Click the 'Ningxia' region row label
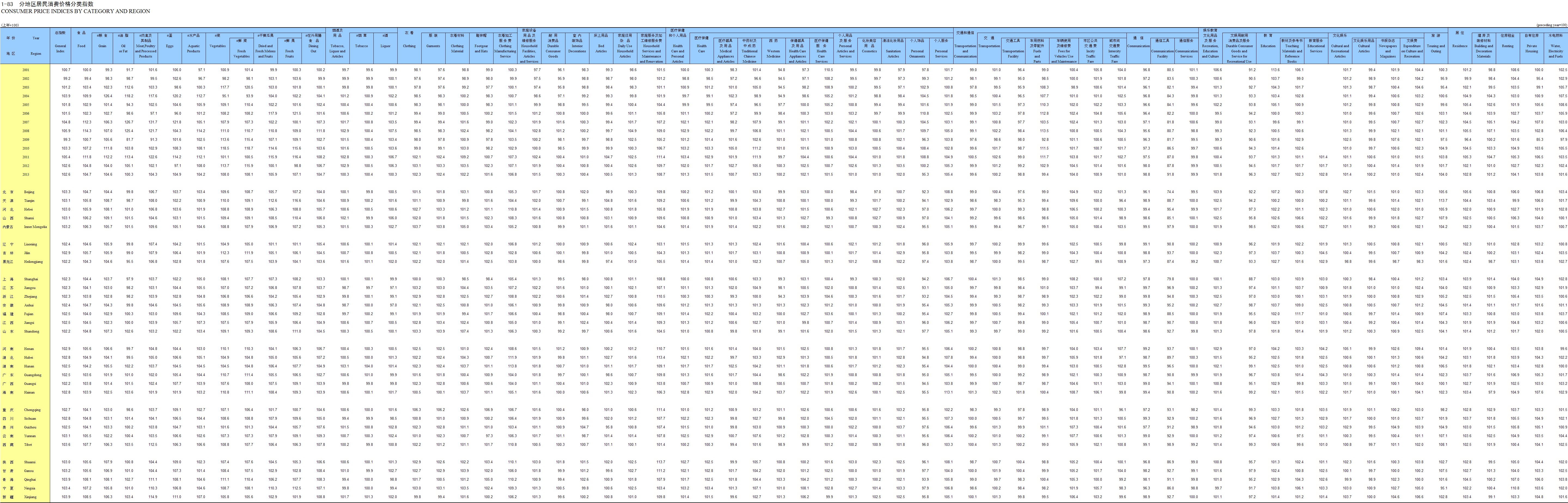The height and width of the screenshot is (503, 1568). tap(30, 488)
